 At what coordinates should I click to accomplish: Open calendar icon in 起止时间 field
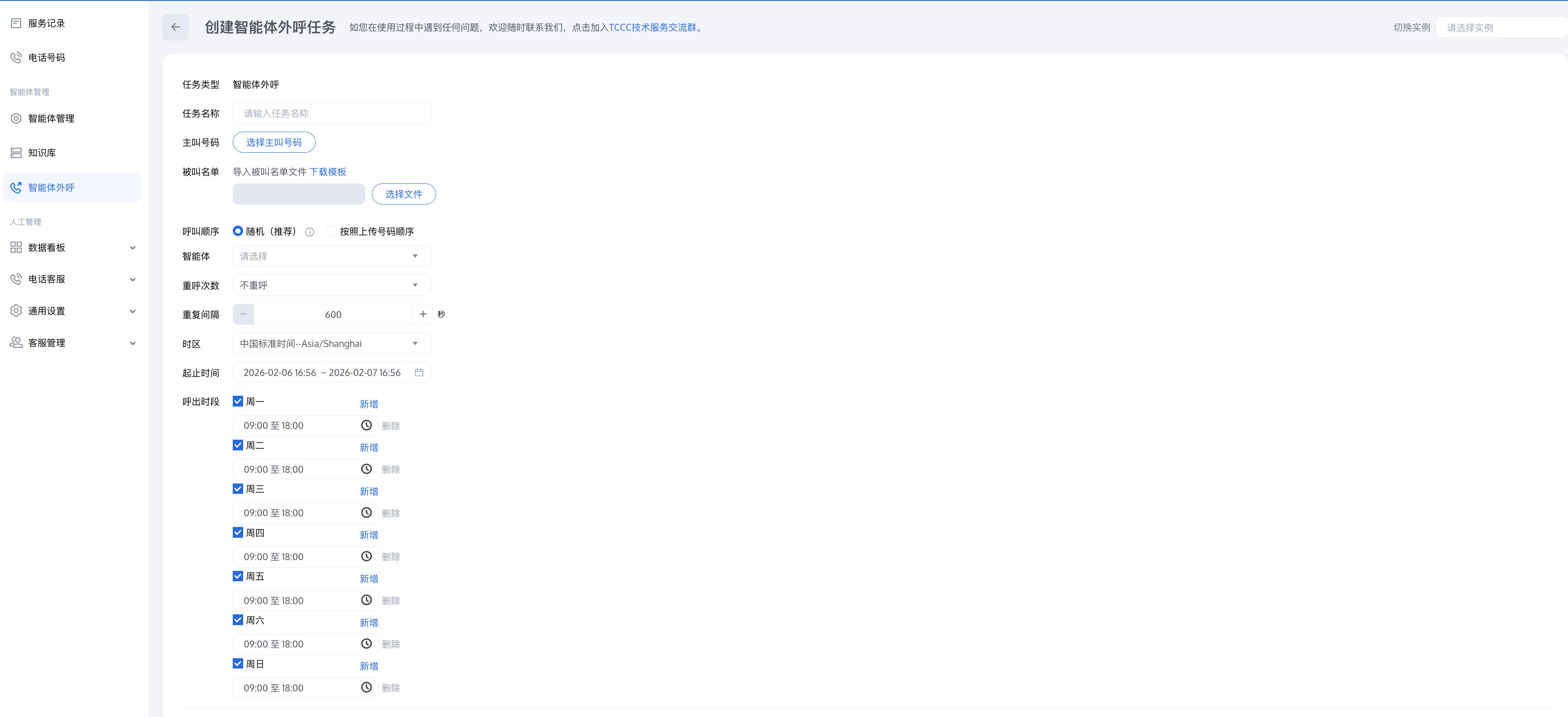(x=419, y=373)
